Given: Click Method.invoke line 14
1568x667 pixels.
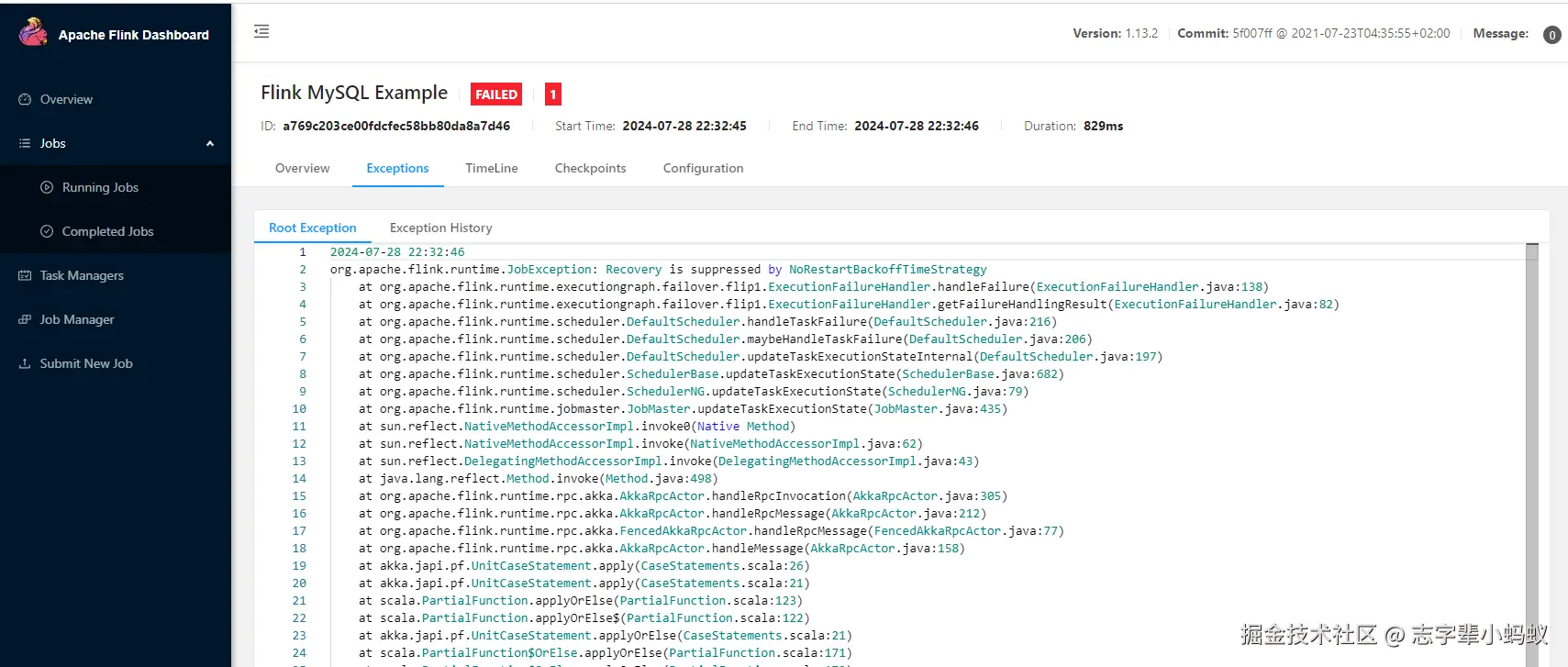Looking at the screenshot, I should pyautogui.click(x=539, y=478).
